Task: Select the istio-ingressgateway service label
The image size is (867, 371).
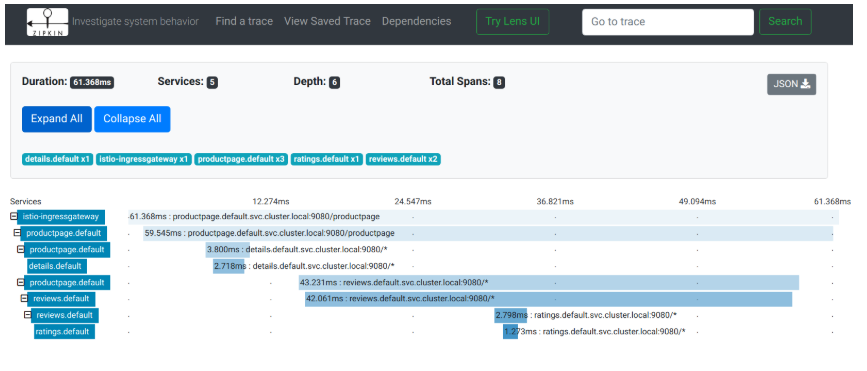Action: 61,217
